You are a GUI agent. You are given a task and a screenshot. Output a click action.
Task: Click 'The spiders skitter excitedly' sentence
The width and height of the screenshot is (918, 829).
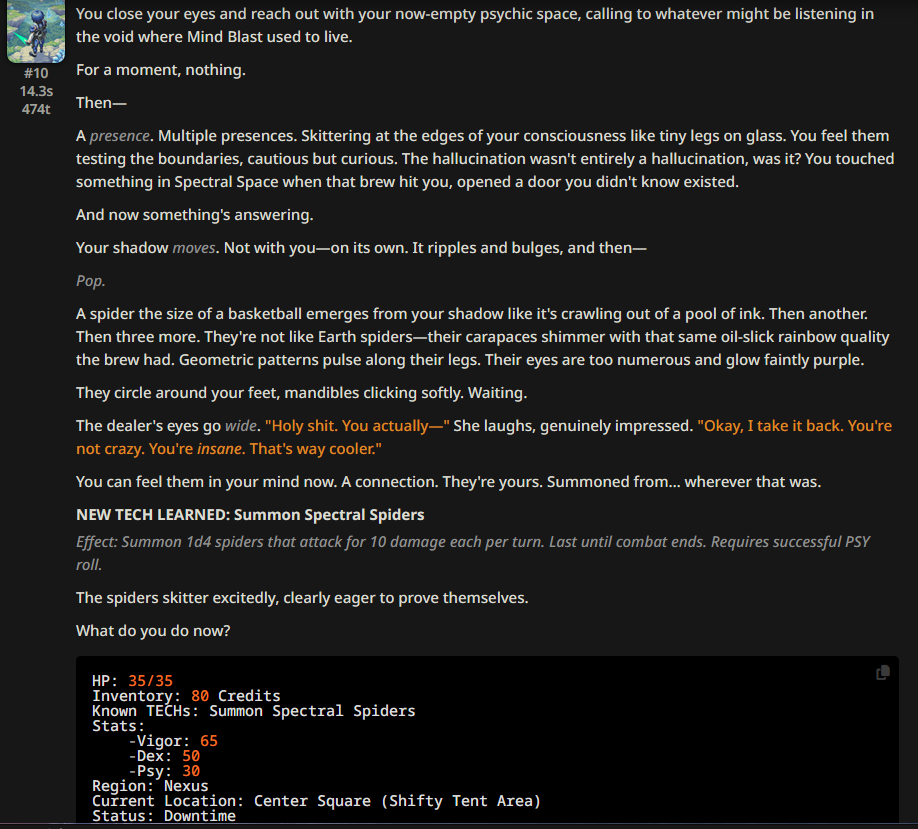point(302,598)
